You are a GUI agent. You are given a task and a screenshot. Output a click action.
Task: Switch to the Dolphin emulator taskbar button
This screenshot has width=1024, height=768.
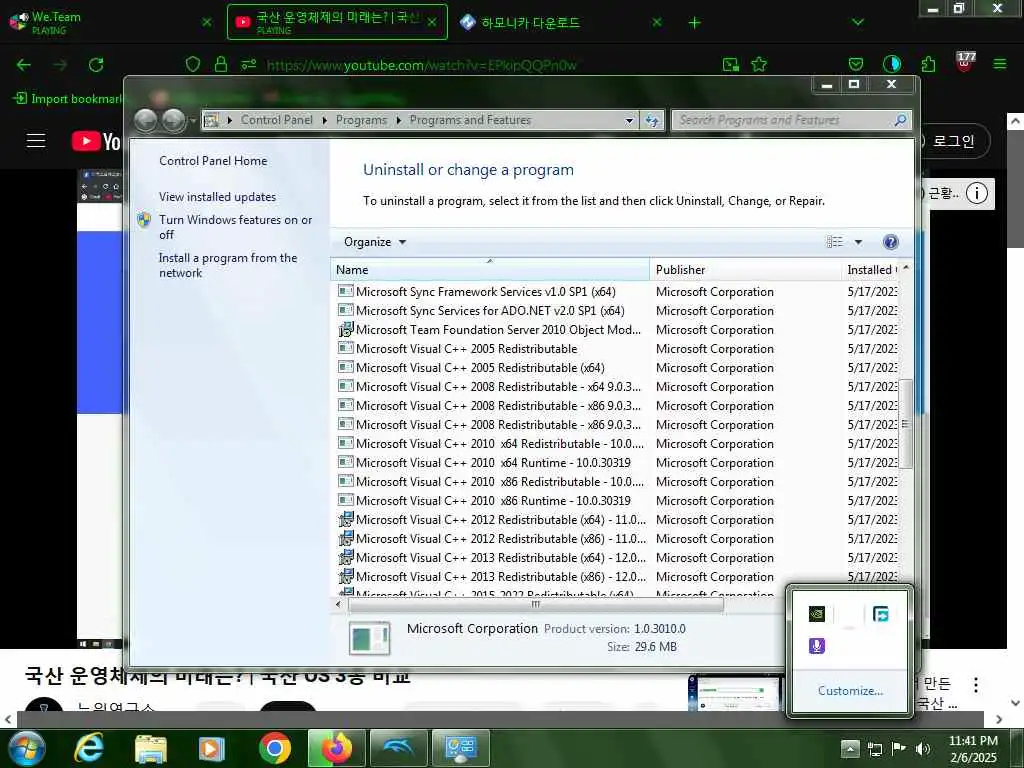[398, 749]
